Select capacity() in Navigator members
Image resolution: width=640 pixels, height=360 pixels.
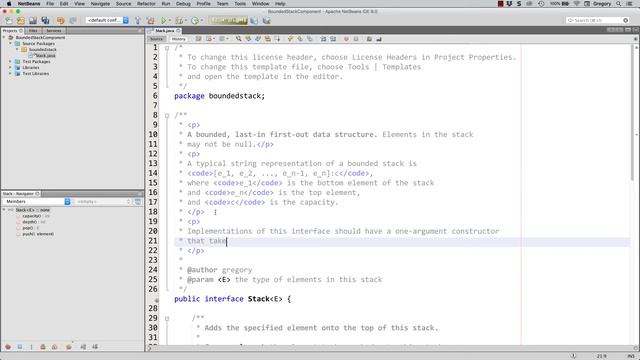(32, 216)
